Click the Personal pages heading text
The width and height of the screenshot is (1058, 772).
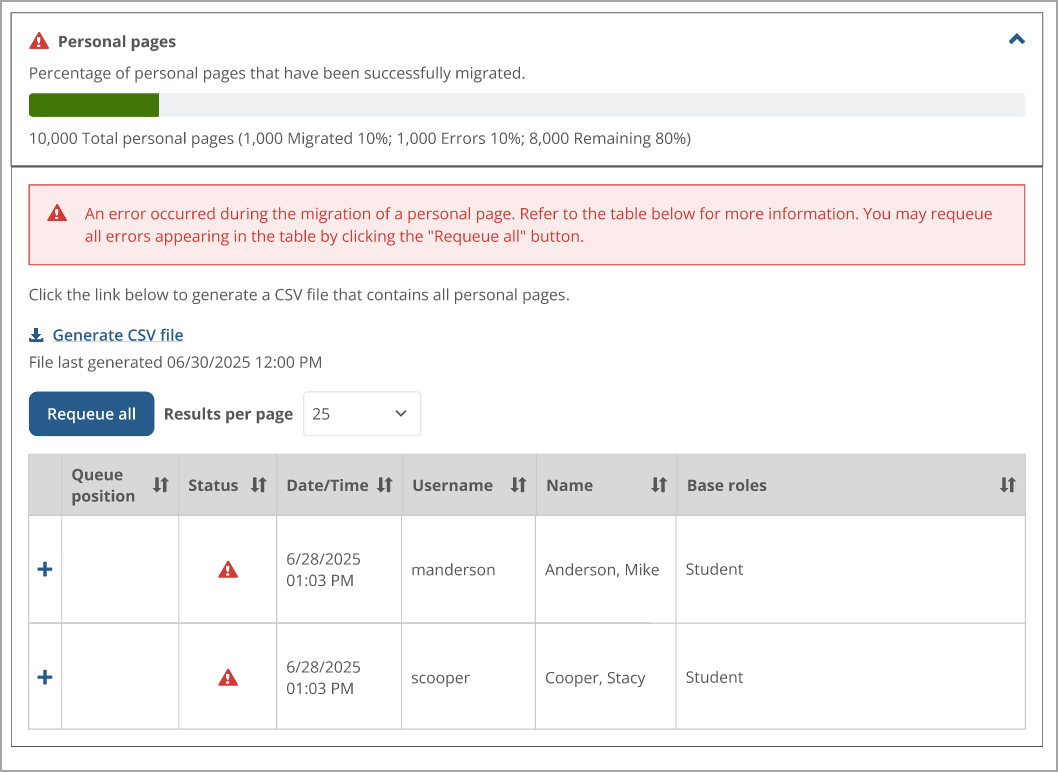[x=117, y=41]
